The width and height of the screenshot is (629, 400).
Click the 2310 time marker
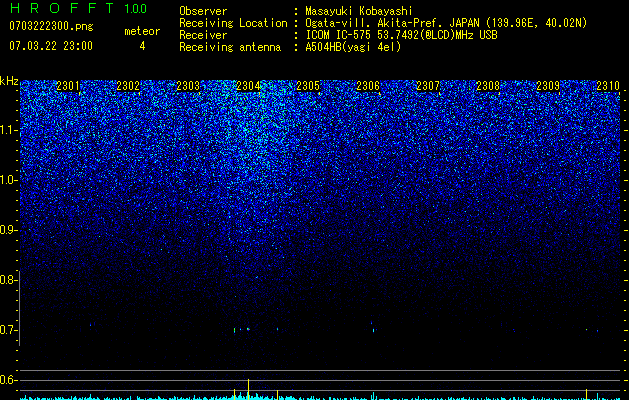[608, 86]
